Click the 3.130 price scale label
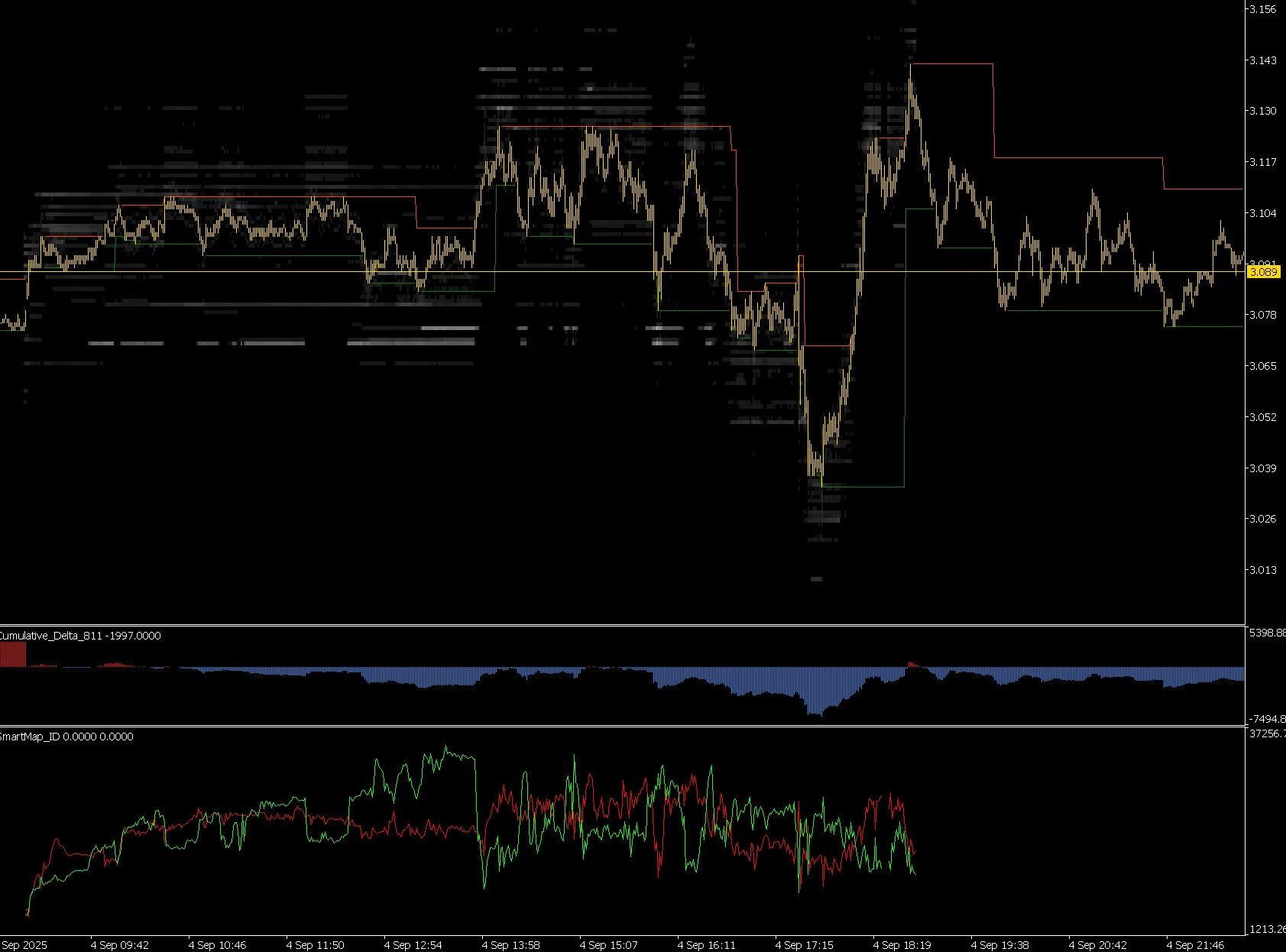 pos(1262,111)
